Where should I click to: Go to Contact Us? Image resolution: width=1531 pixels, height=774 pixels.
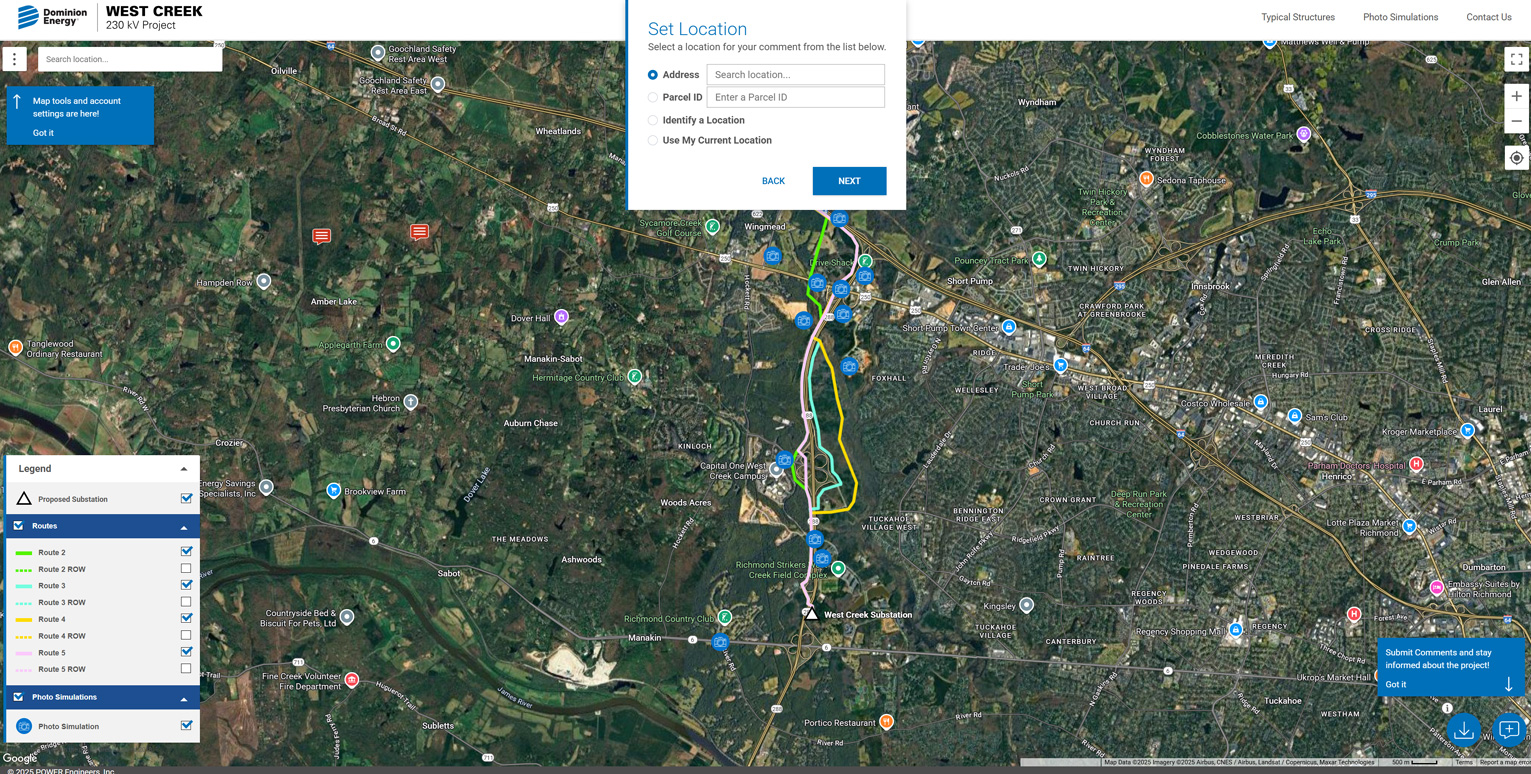1488,17
